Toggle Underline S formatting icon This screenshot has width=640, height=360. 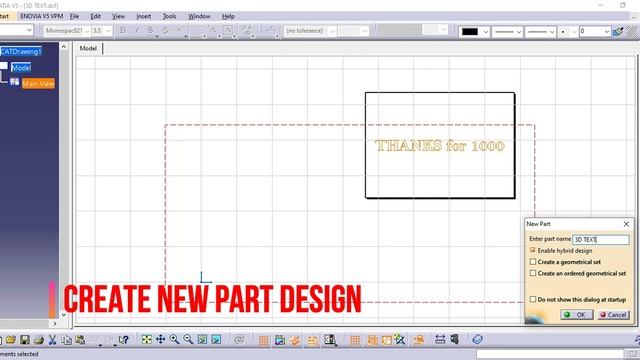click(151, 31)
